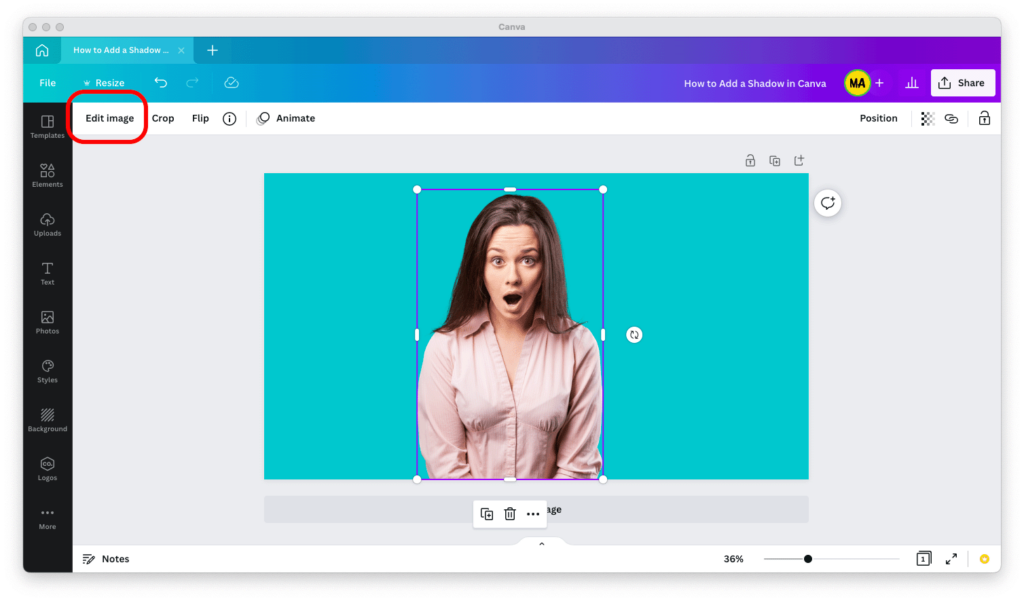Expand the pages panel with the up chevron
Viewport: 1024px width, 601px height.
pyautogui.click(x=541, y=544)
